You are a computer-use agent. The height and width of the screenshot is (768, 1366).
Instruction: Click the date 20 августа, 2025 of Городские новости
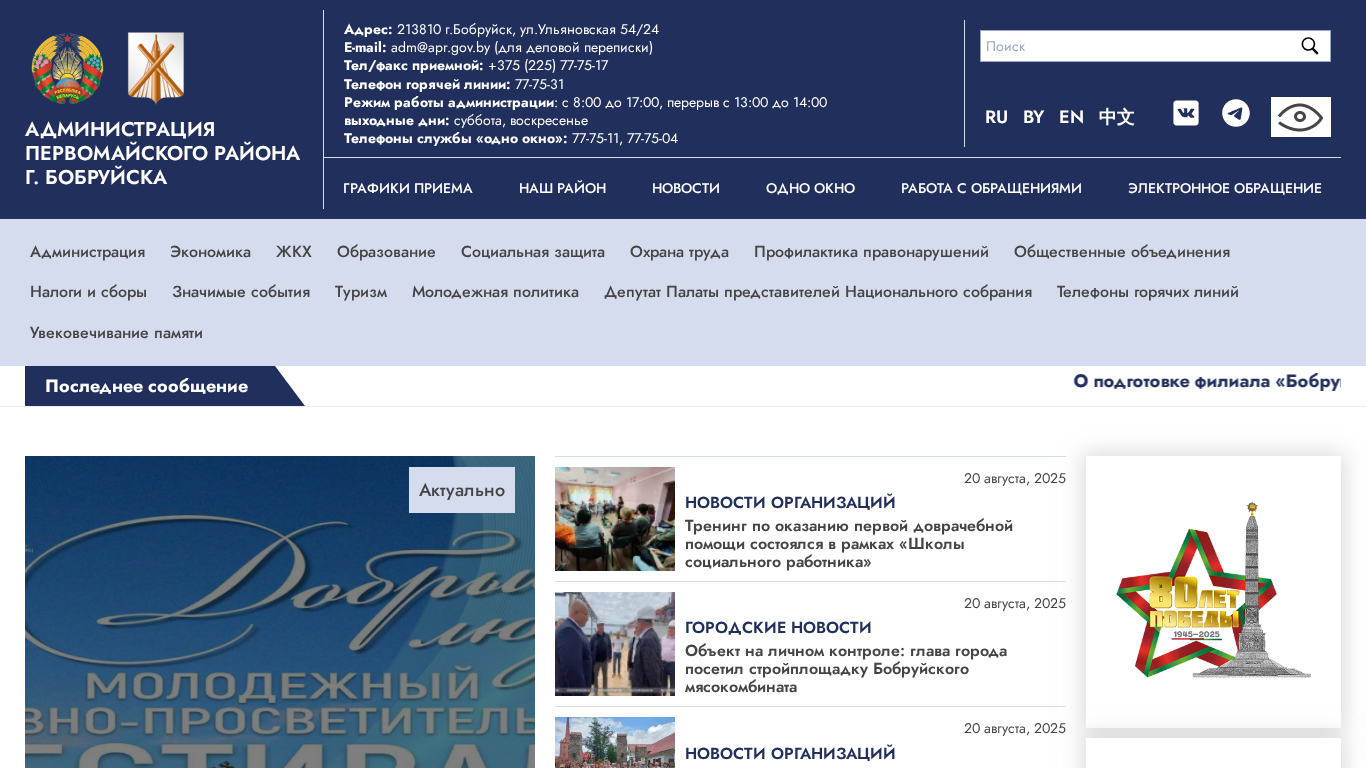1015,603
